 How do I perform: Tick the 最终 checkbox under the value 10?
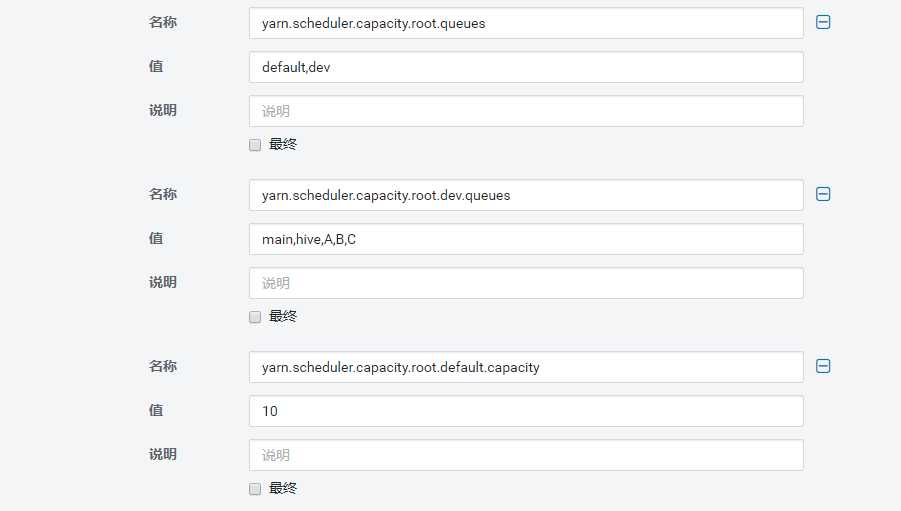point(255,489)
